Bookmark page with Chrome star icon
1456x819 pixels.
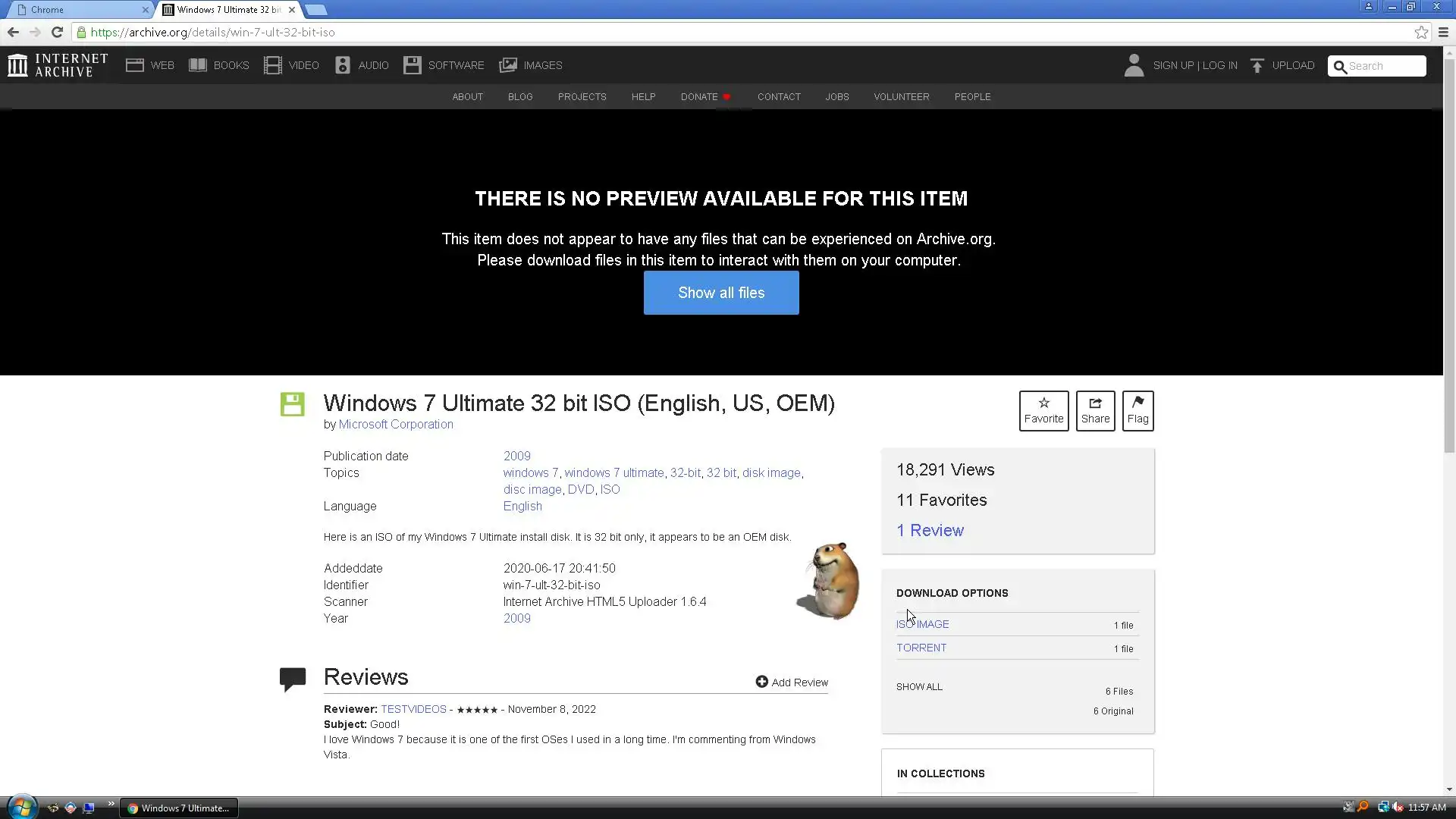(1421, 32)
